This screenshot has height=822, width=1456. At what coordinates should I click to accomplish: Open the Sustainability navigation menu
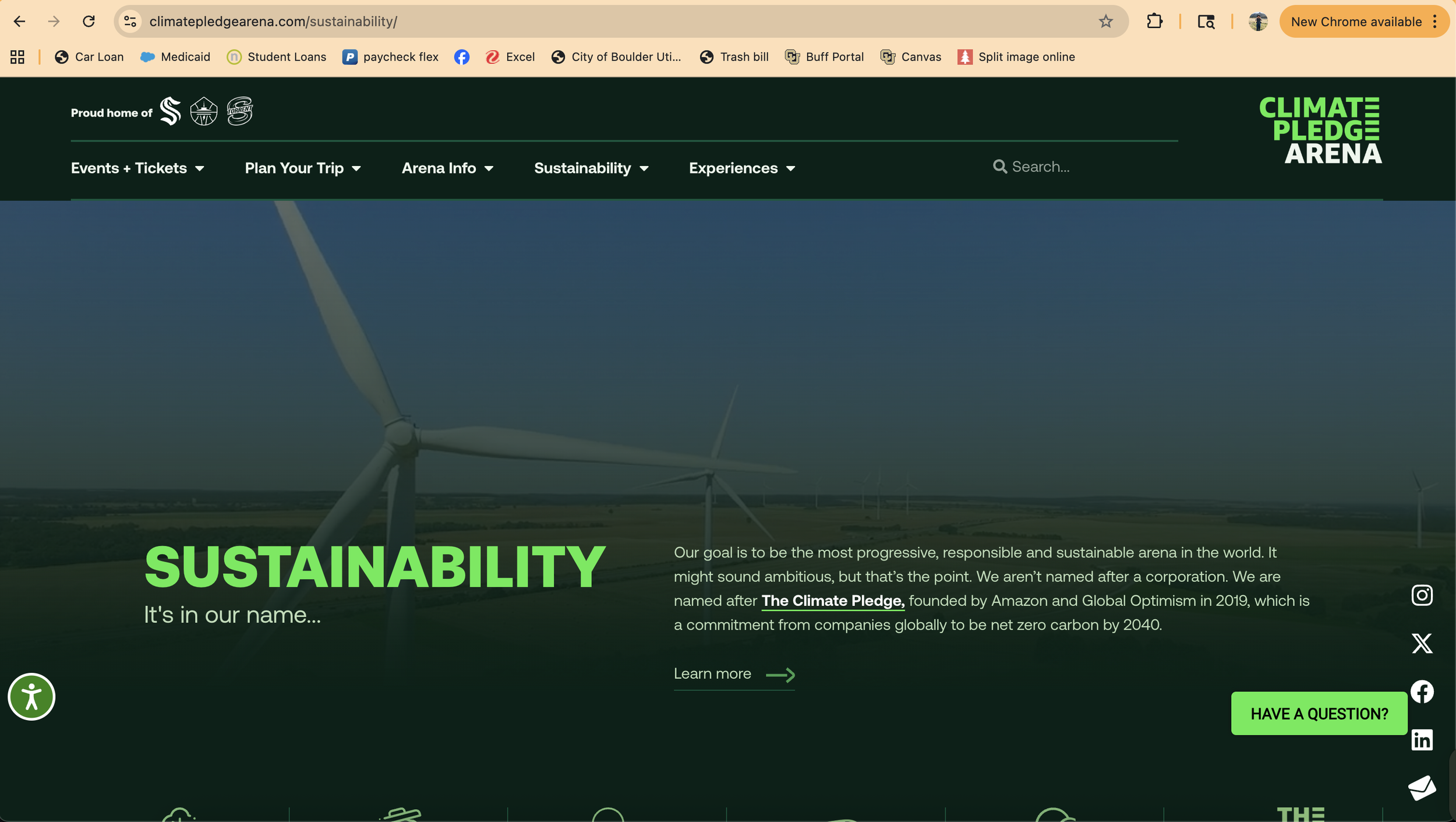click(591, 168)
